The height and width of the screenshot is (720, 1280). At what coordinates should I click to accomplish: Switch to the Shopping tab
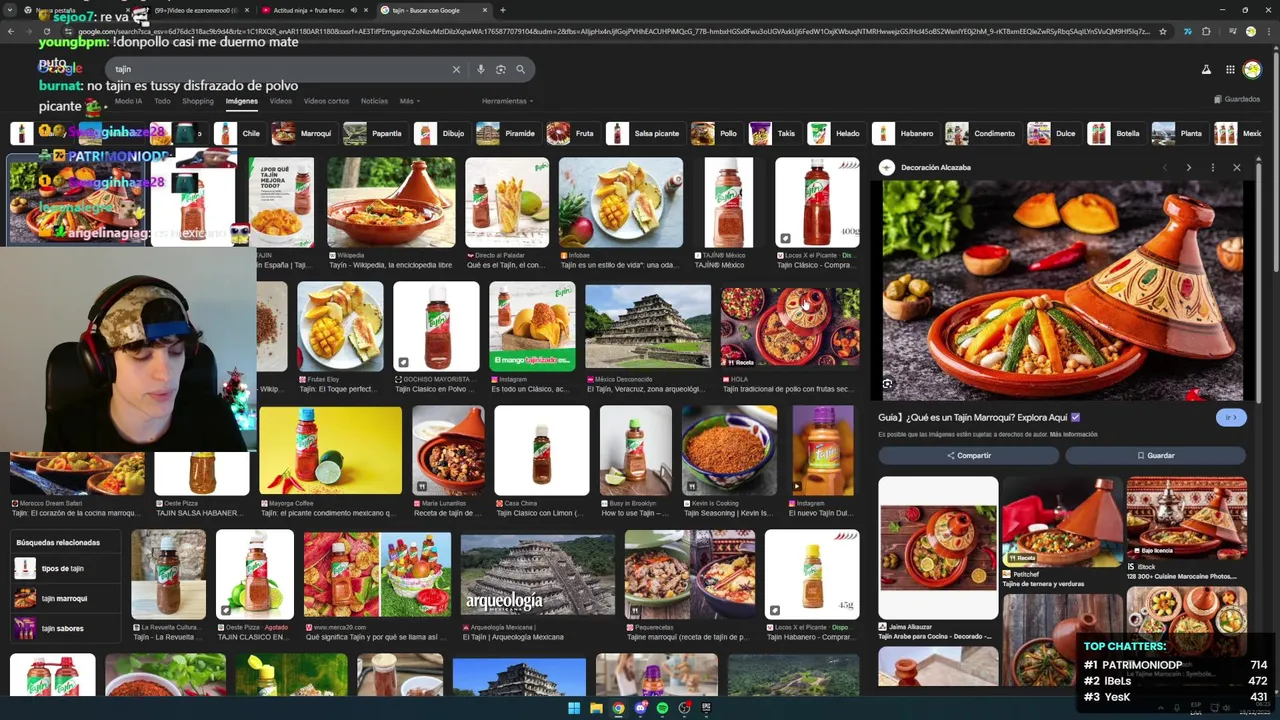198,101
